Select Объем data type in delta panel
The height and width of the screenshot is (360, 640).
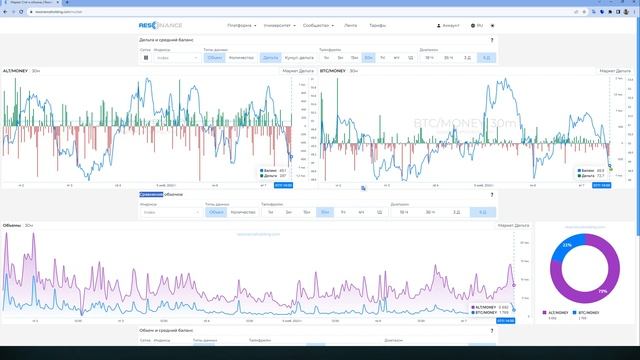215,58
